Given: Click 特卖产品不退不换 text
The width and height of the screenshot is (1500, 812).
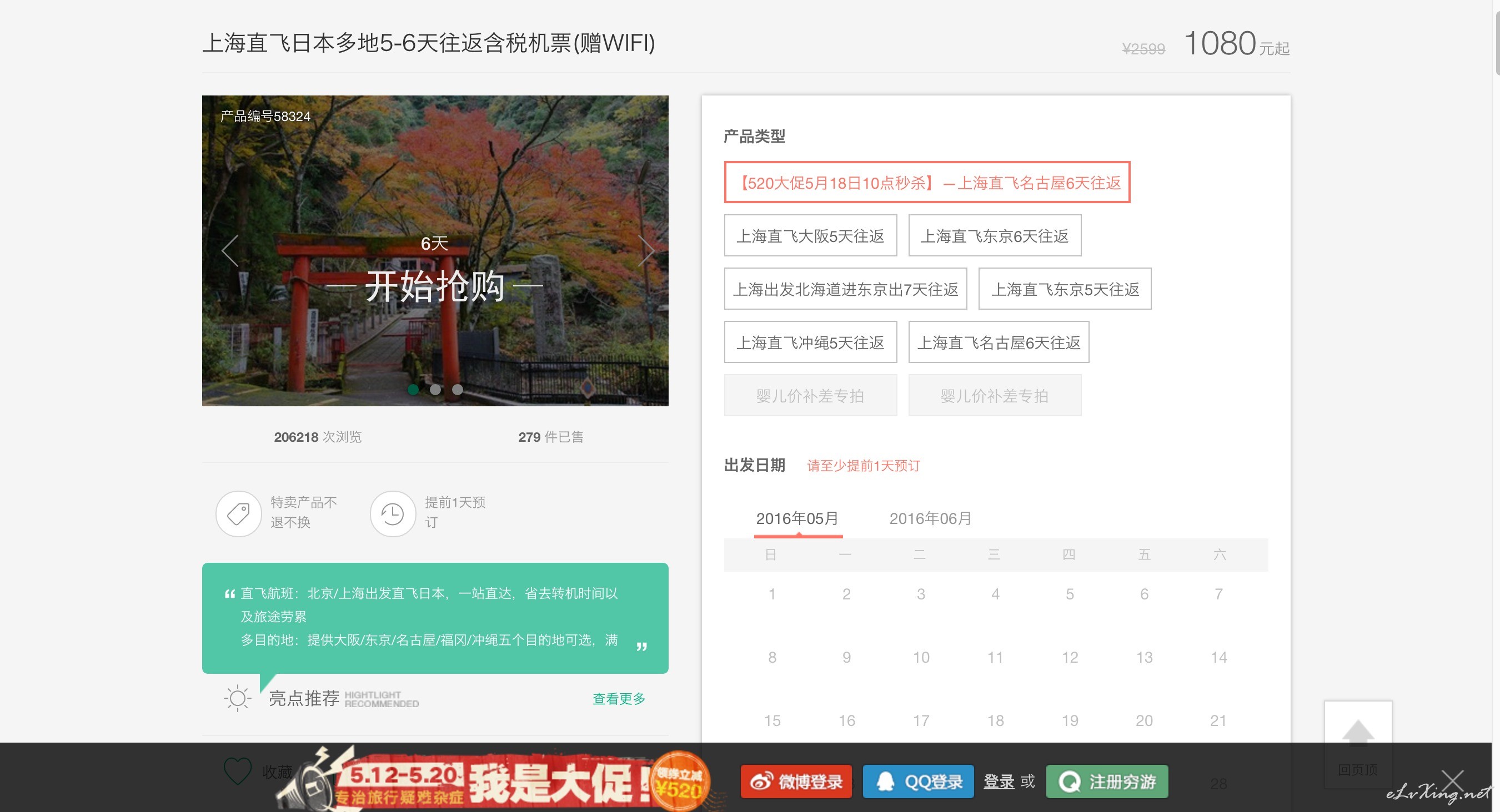Looking at the screenshot, I should [x=303, y=512].
